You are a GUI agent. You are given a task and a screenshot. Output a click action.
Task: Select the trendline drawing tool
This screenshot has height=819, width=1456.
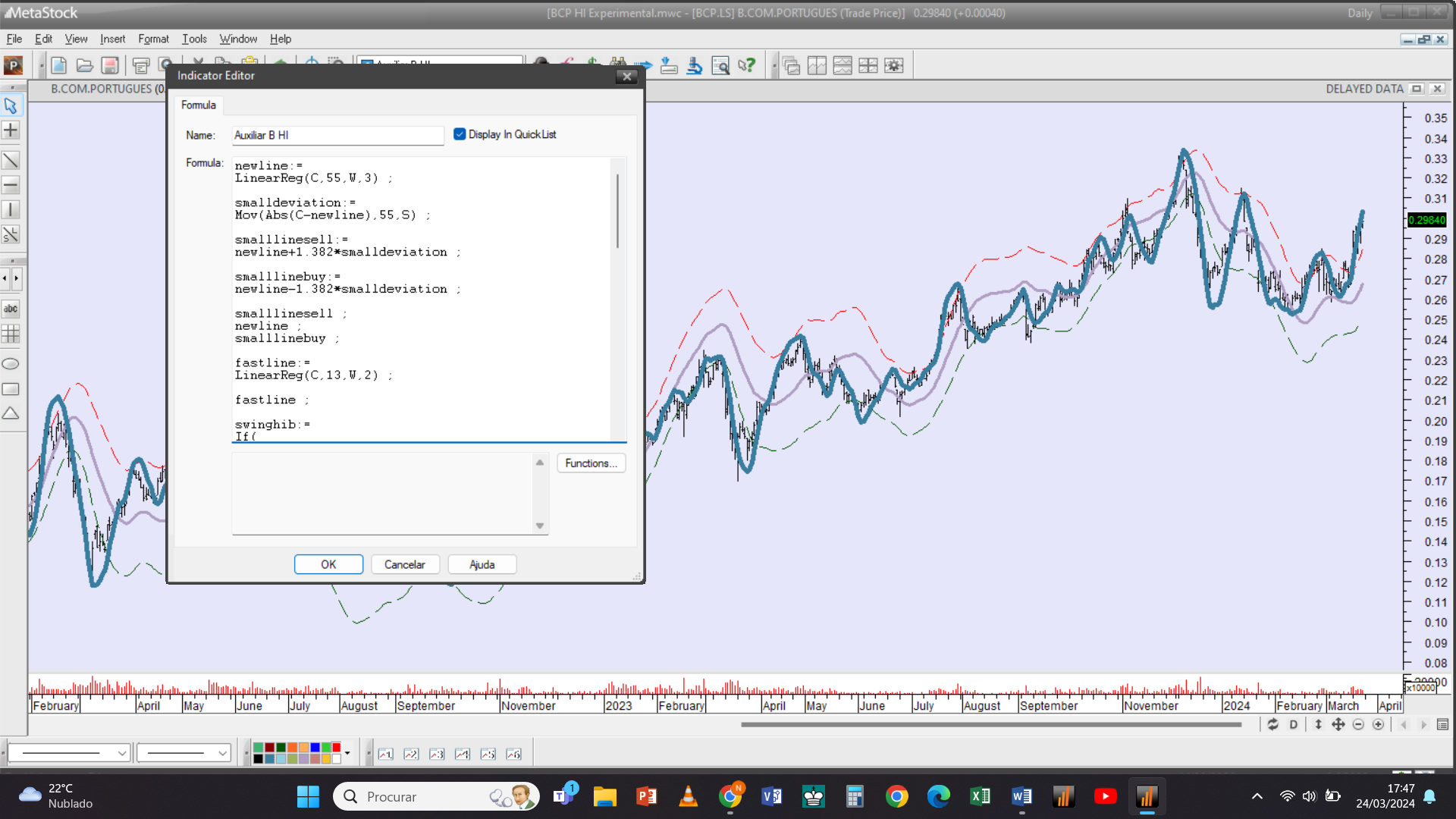coord(11,160)
